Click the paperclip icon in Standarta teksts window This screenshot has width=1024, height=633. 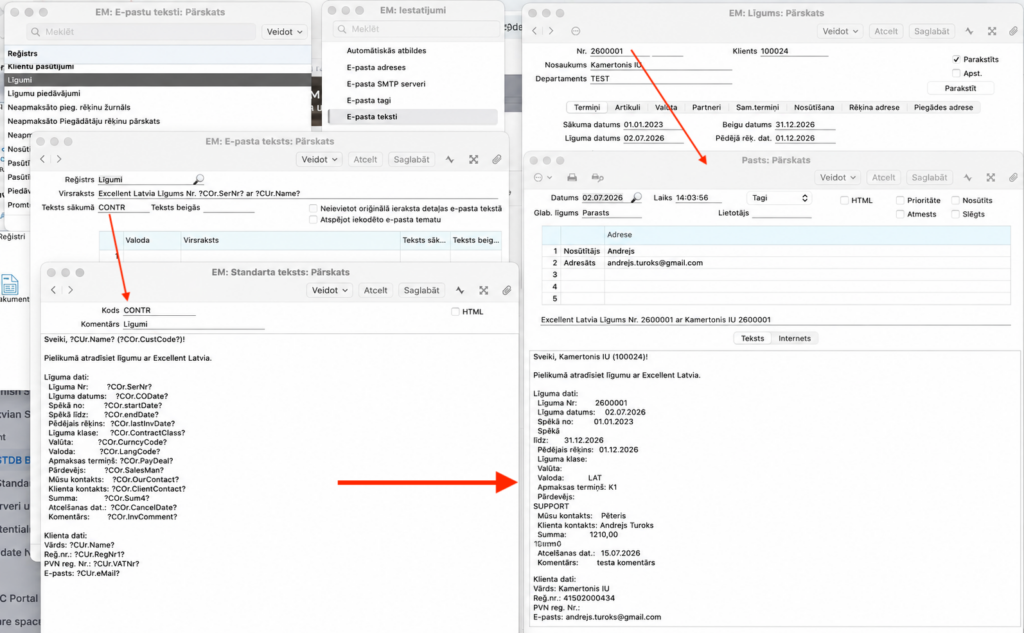coord(507,290)
